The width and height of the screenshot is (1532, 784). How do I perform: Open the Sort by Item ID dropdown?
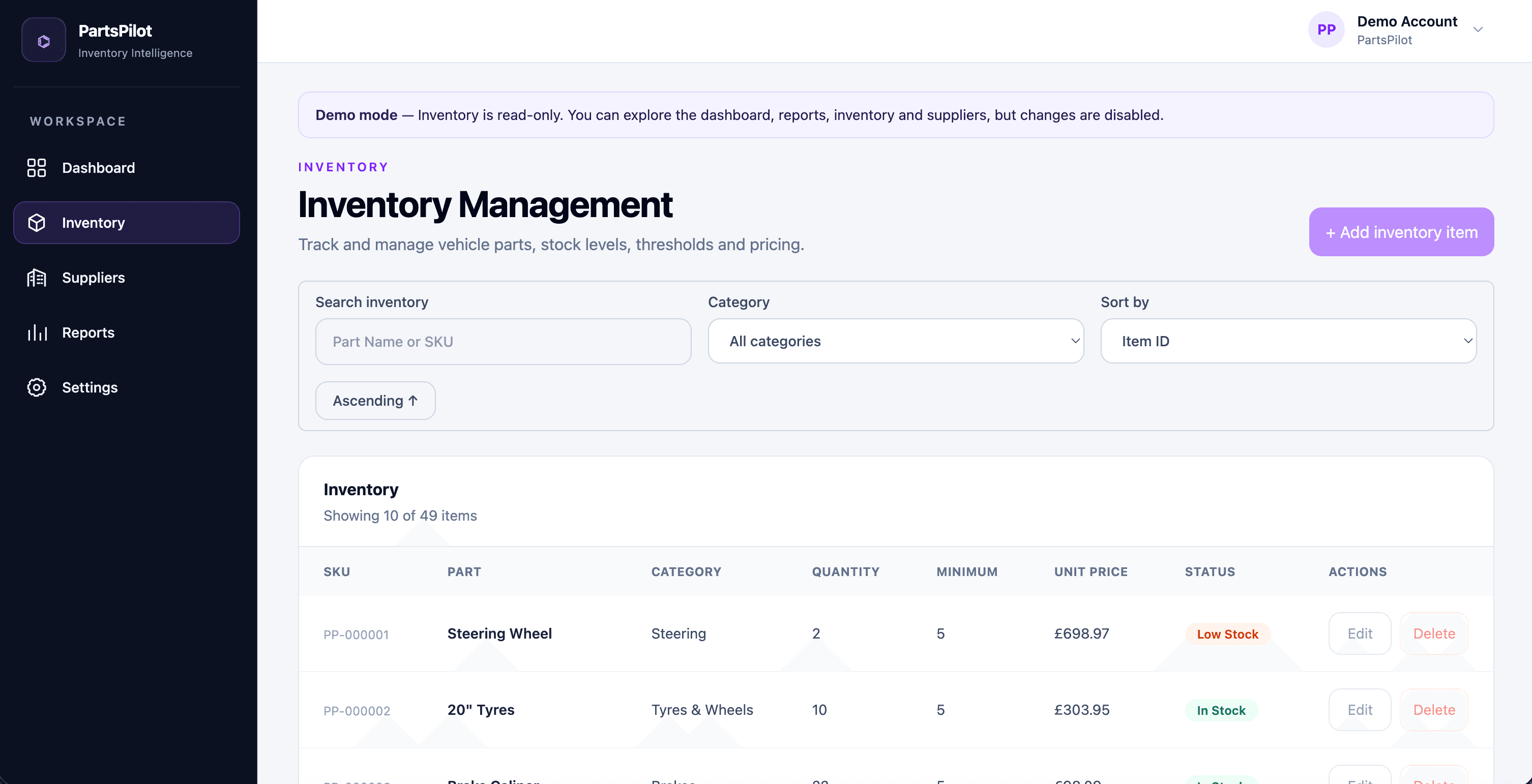click(x=1288, y=341)
